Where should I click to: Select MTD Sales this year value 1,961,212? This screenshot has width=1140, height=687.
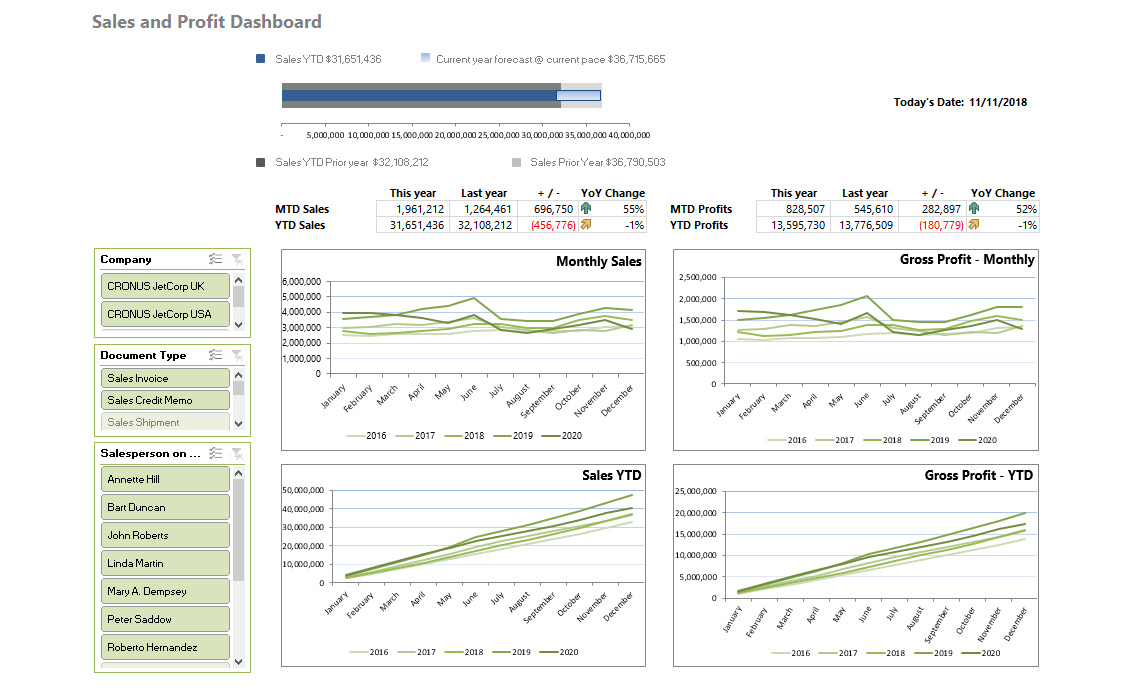[x=412, y=209]
